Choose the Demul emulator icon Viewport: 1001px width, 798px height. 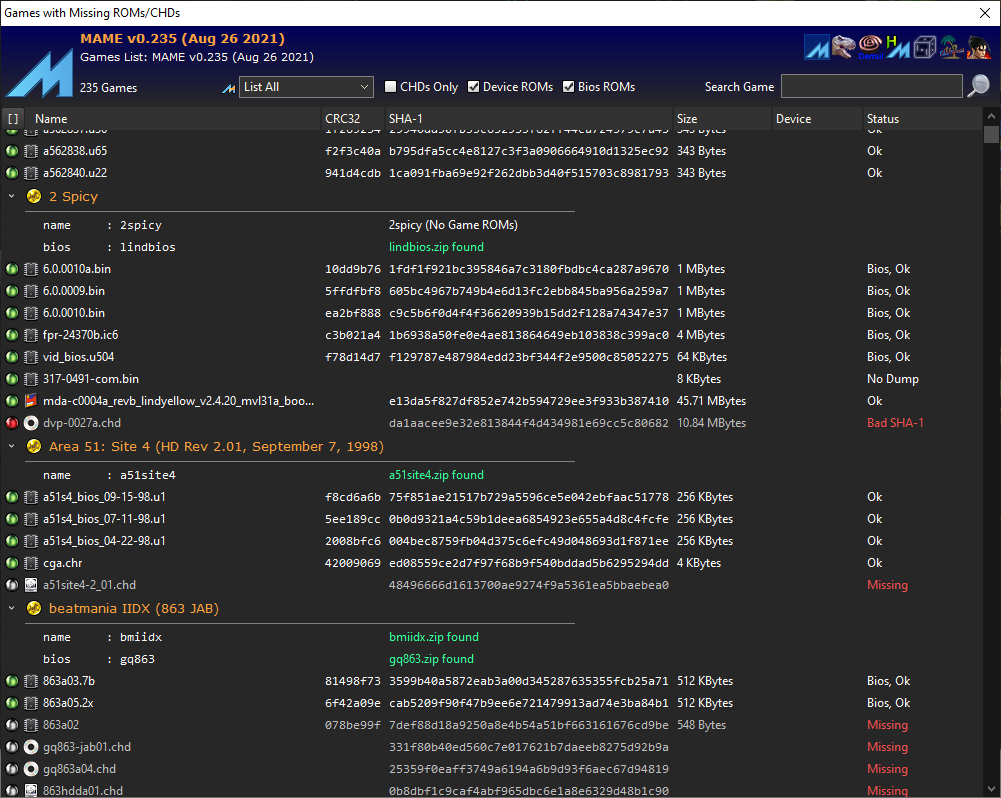click(872, 47)
